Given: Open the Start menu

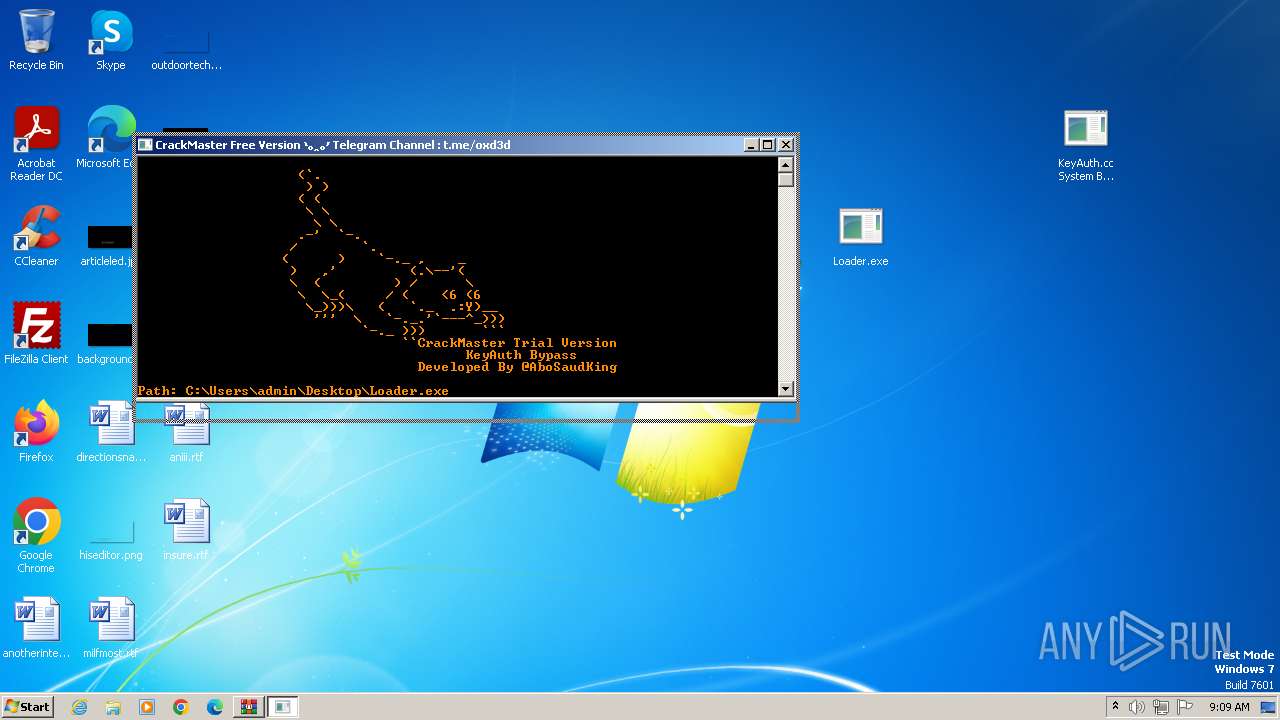Looking at the screenshot, I should point(27,706).
